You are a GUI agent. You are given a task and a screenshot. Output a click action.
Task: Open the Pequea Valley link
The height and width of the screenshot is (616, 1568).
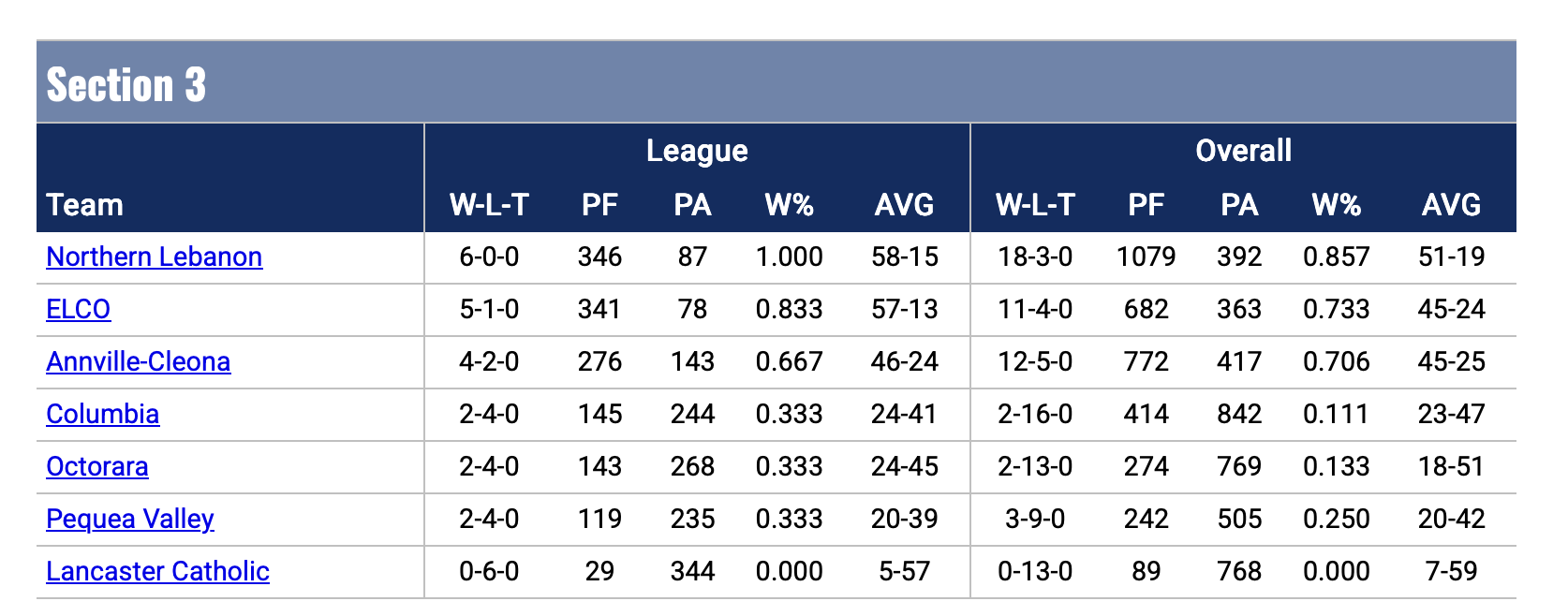click(130, 519)
